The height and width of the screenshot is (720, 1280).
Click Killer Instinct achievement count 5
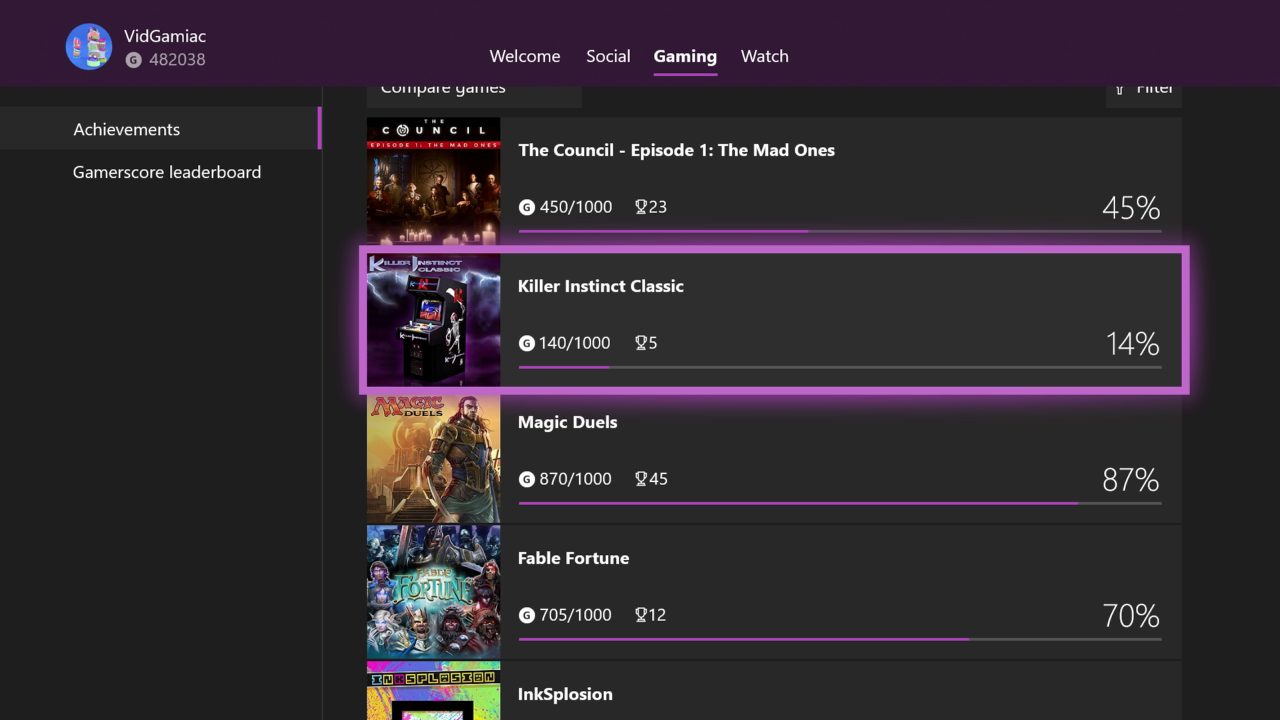[653, 343]
